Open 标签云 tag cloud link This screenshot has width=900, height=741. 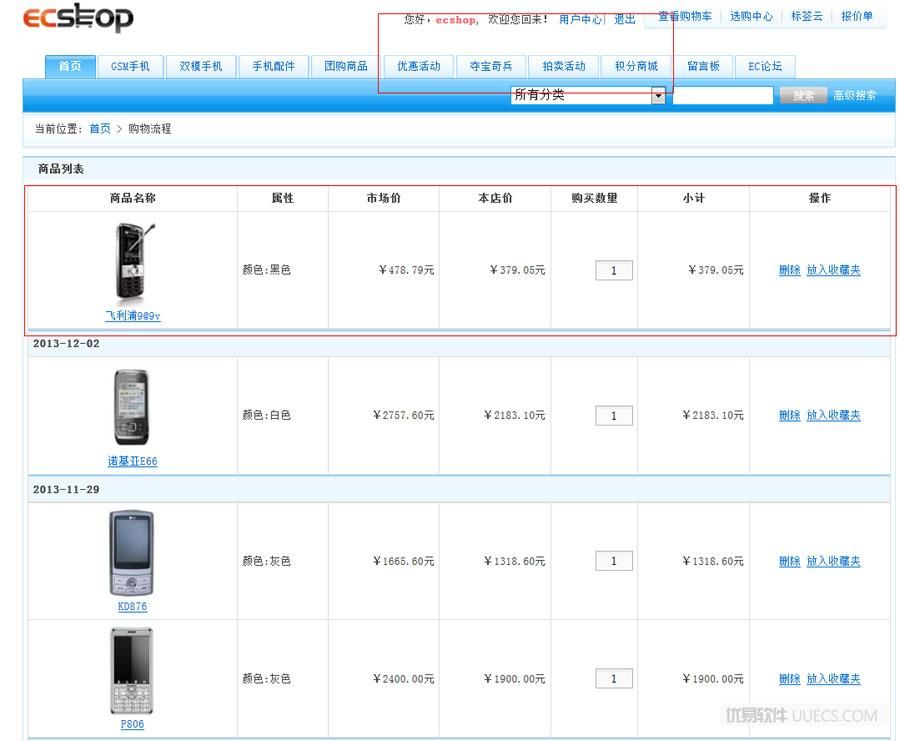806,16
